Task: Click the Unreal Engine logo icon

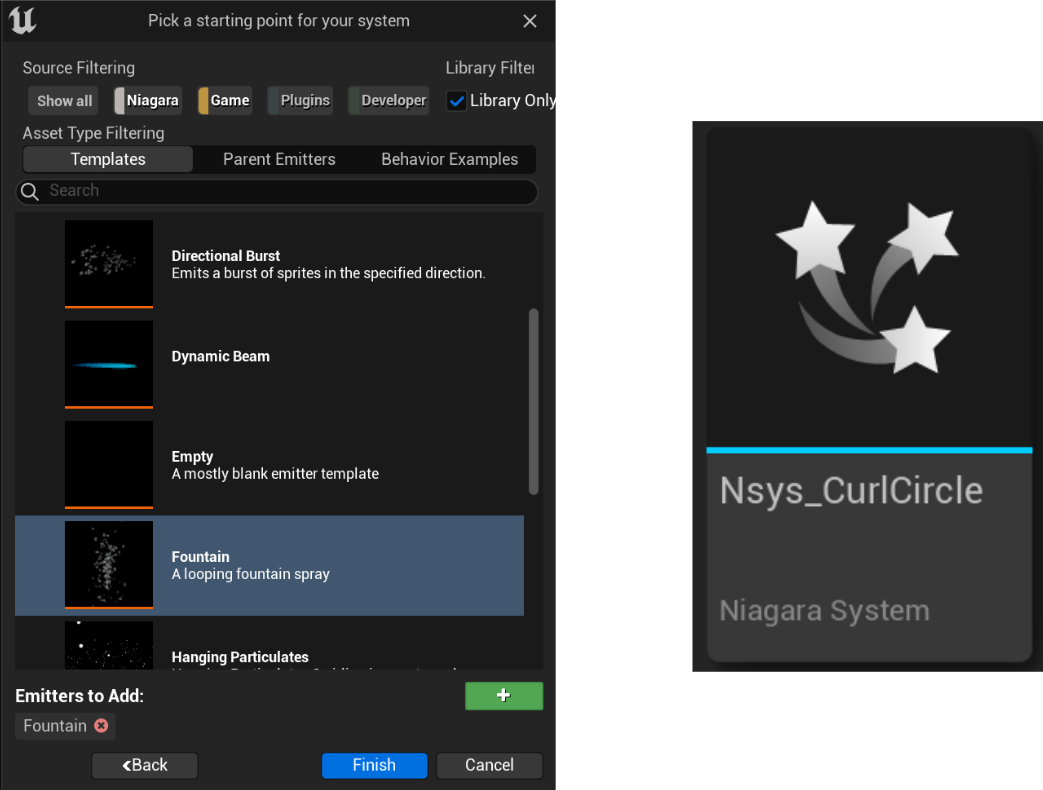Action: (x=23, y=20)
